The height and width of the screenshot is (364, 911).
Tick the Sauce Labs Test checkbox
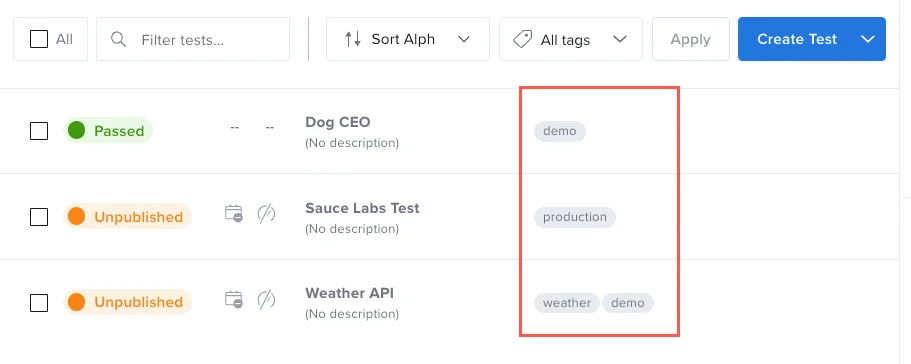click(39, 217)
